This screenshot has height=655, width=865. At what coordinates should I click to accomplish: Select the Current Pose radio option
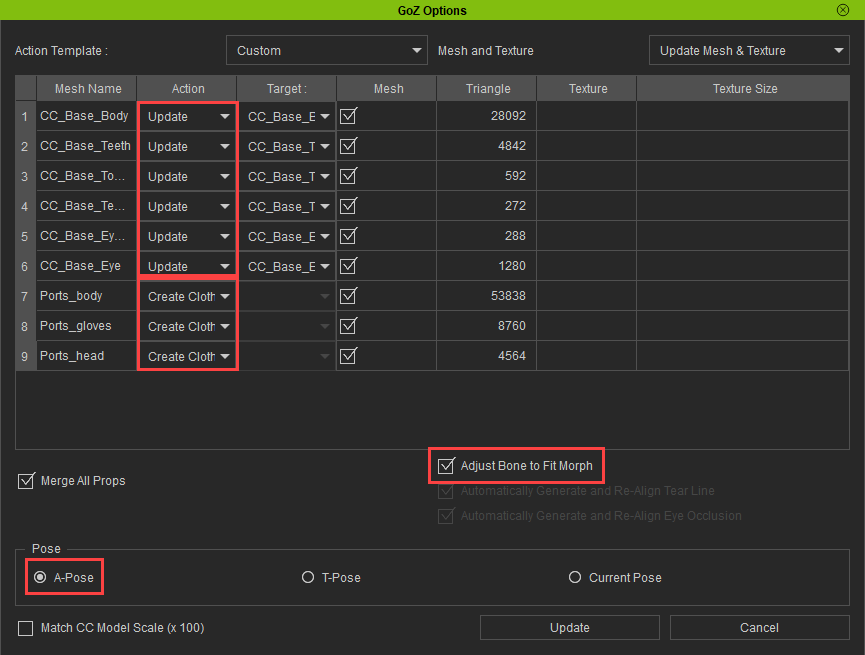(x=575, y=577)
